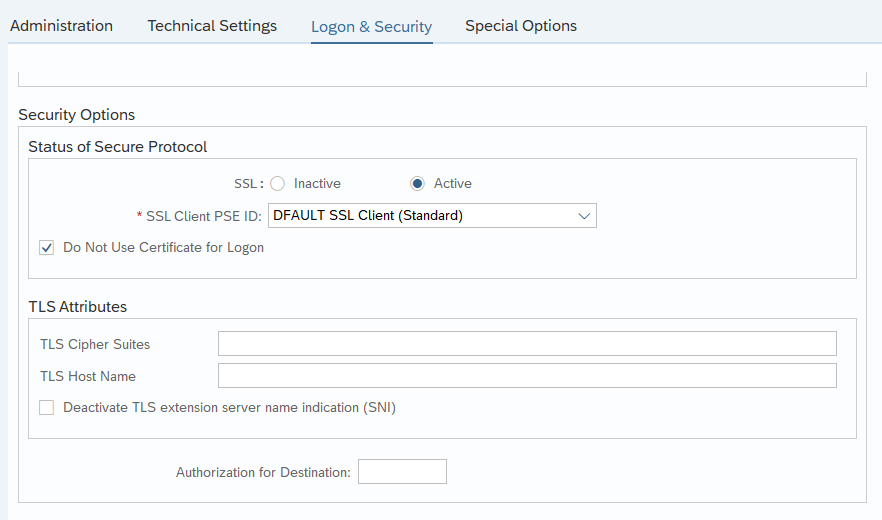The height and width of the screenshot is (520, 882).
Task: Click the Authorization for Destination input box
Action: (x=402, y=472)
